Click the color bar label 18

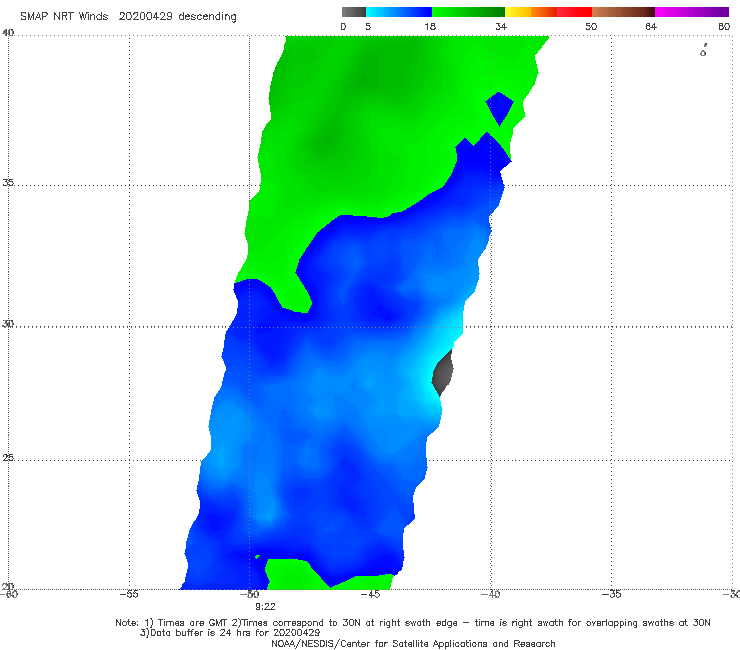(x=430, y=27)
